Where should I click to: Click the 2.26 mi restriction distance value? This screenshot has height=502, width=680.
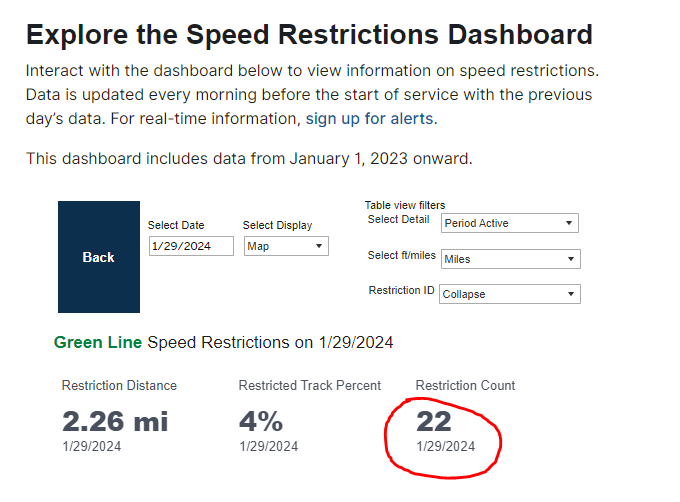(x=115, y=421)
